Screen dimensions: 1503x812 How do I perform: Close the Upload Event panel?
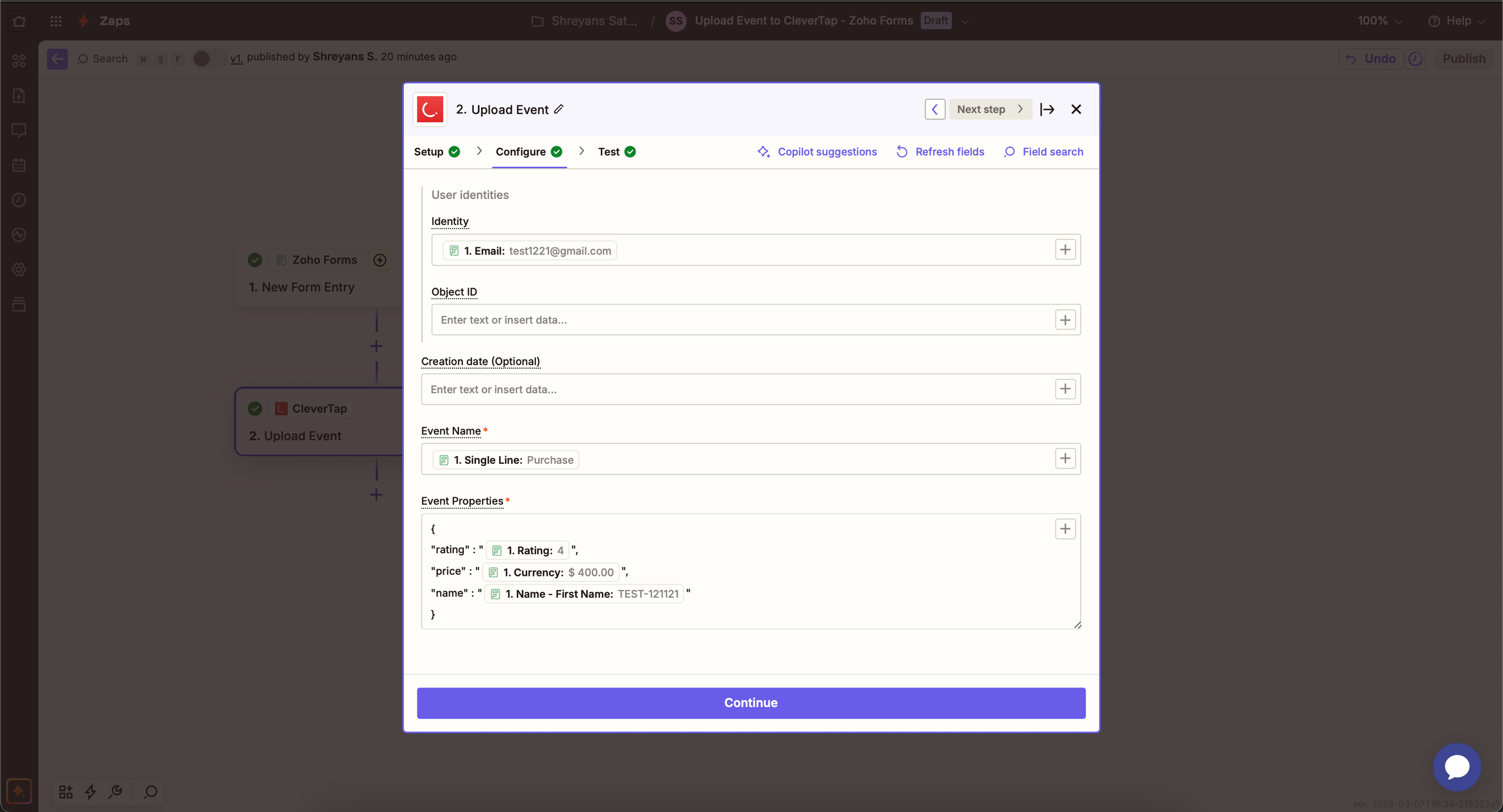pos(1076,109)
